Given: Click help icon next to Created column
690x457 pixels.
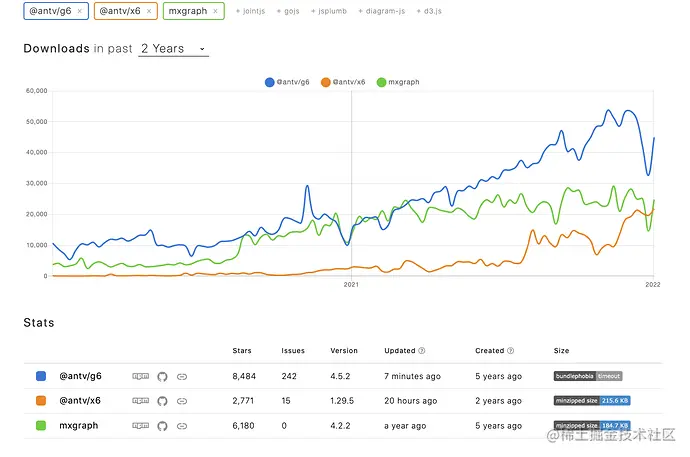Looking at the screenshot, I should coord(510,351).
